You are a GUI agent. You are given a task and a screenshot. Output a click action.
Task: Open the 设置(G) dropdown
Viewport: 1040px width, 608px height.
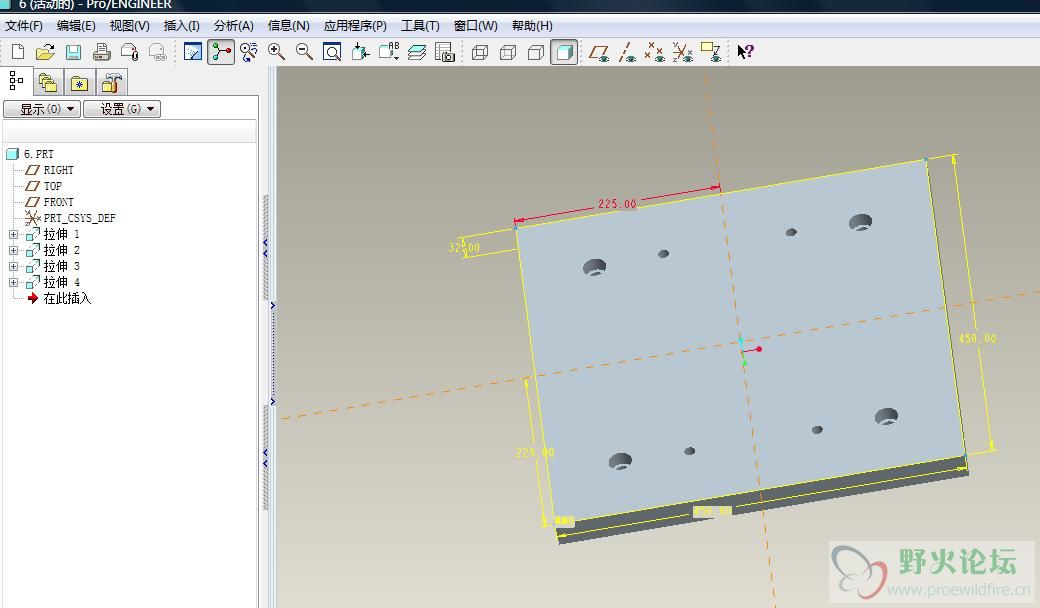122,109
